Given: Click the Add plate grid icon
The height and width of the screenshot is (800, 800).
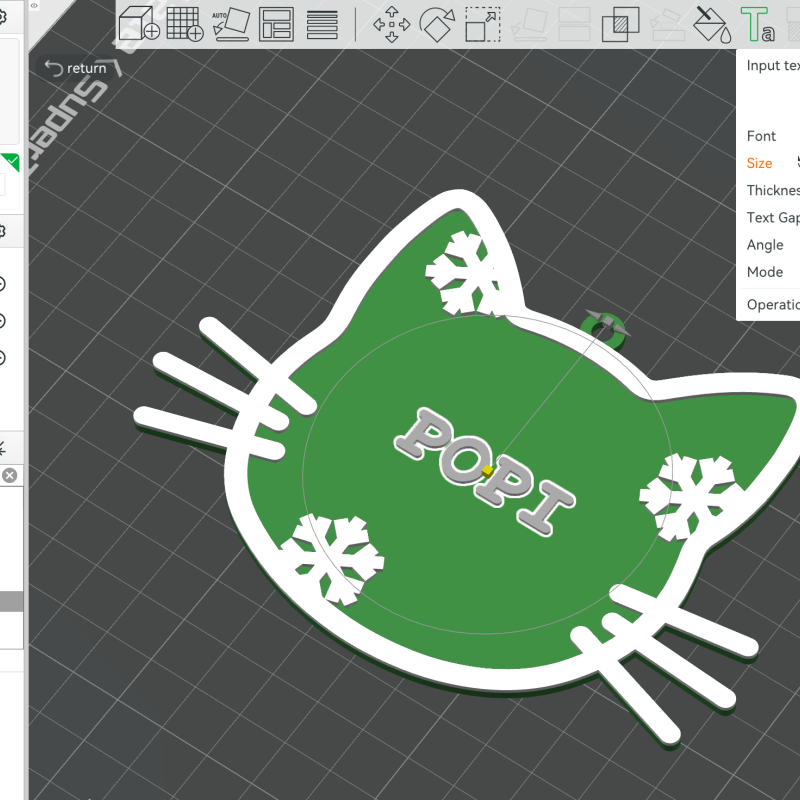Looking at the screenshot, I should (x=184, y=23).
